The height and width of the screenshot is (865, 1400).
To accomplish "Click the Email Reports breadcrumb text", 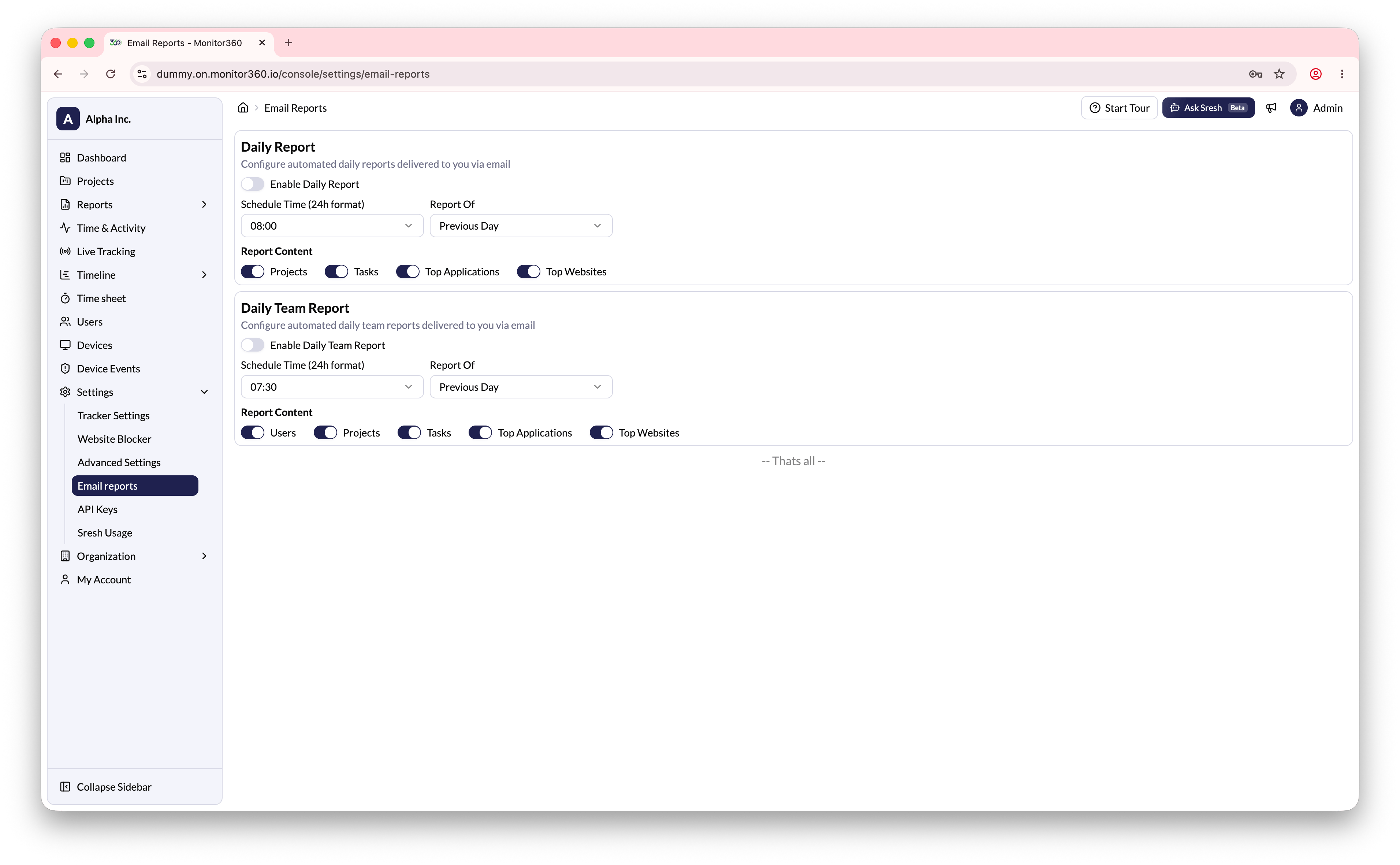I will point(295,108).
